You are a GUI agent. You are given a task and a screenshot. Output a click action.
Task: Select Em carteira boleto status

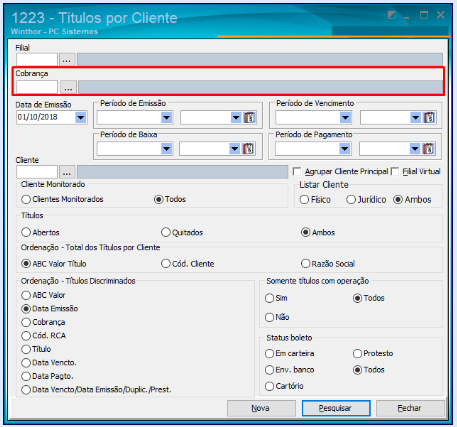pos(269,353)
